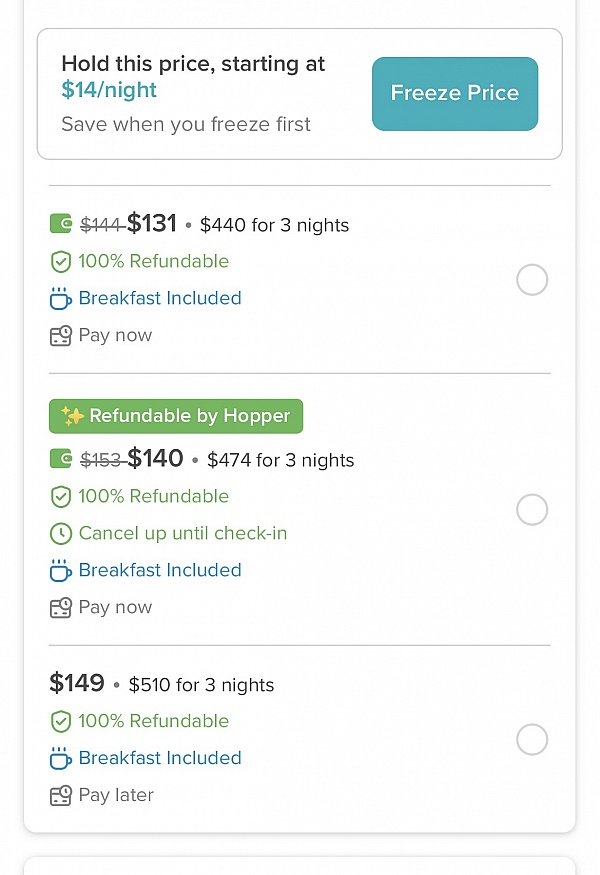Click the Pay now card icon on $131 rate

pyautogui.click(x=61, y=335)
